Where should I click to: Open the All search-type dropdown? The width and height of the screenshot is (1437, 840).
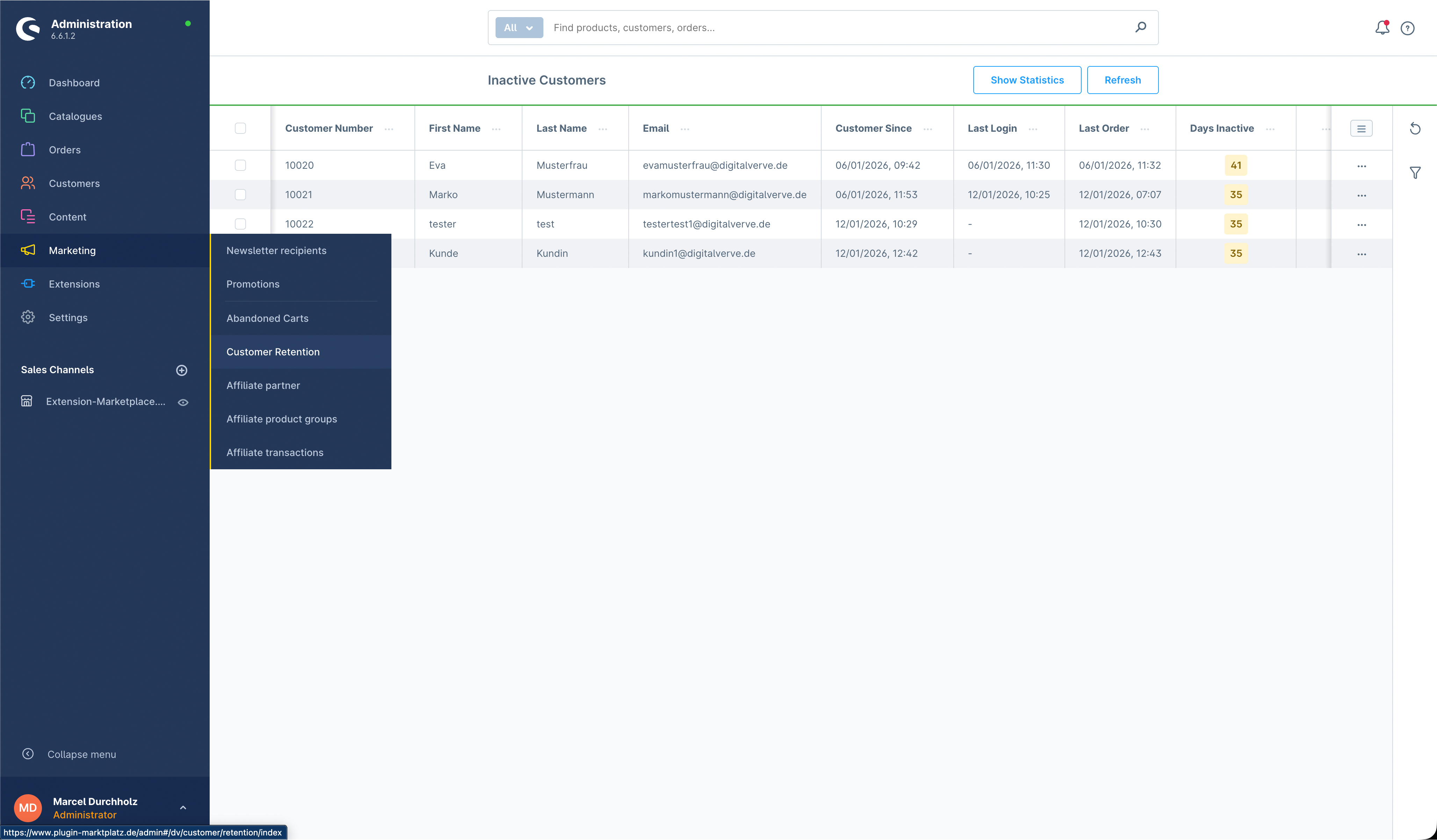tap(518, 27)
